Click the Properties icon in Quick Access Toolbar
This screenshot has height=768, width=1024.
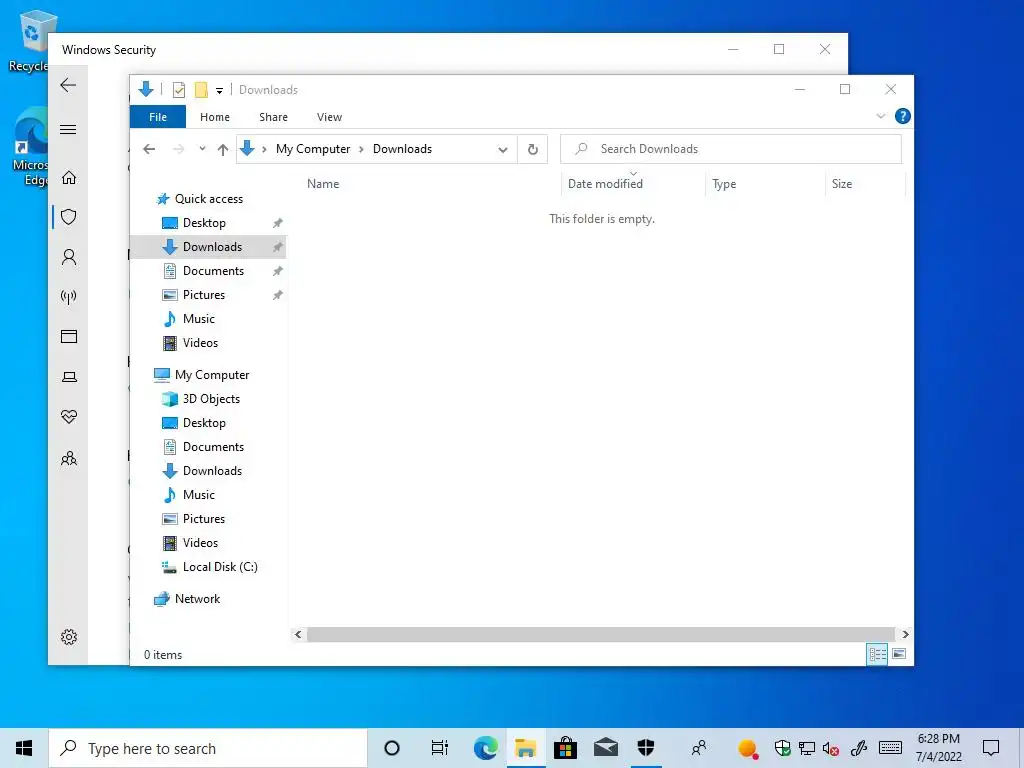pos(179,89)
